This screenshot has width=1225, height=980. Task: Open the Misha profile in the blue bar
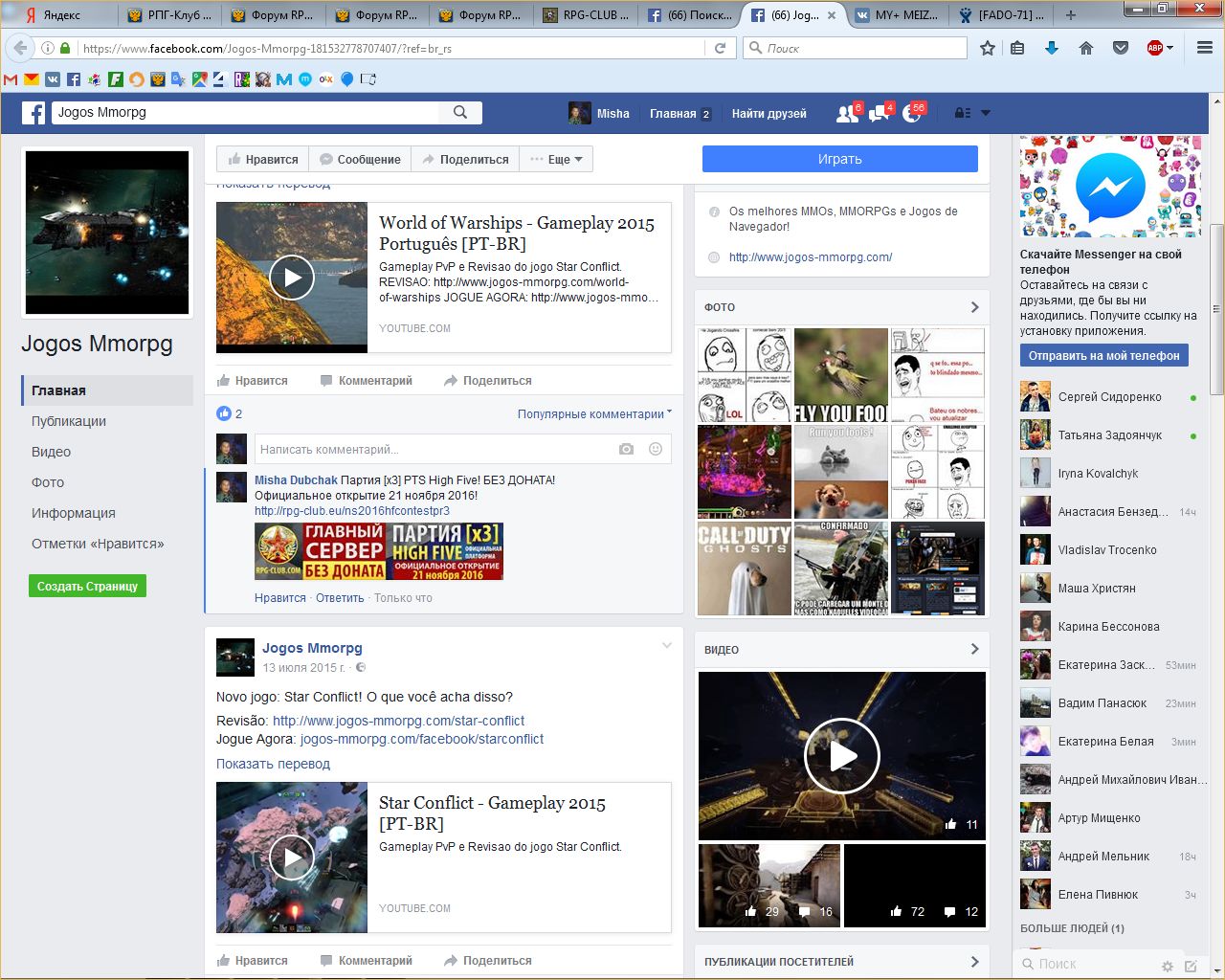point(599,113)
